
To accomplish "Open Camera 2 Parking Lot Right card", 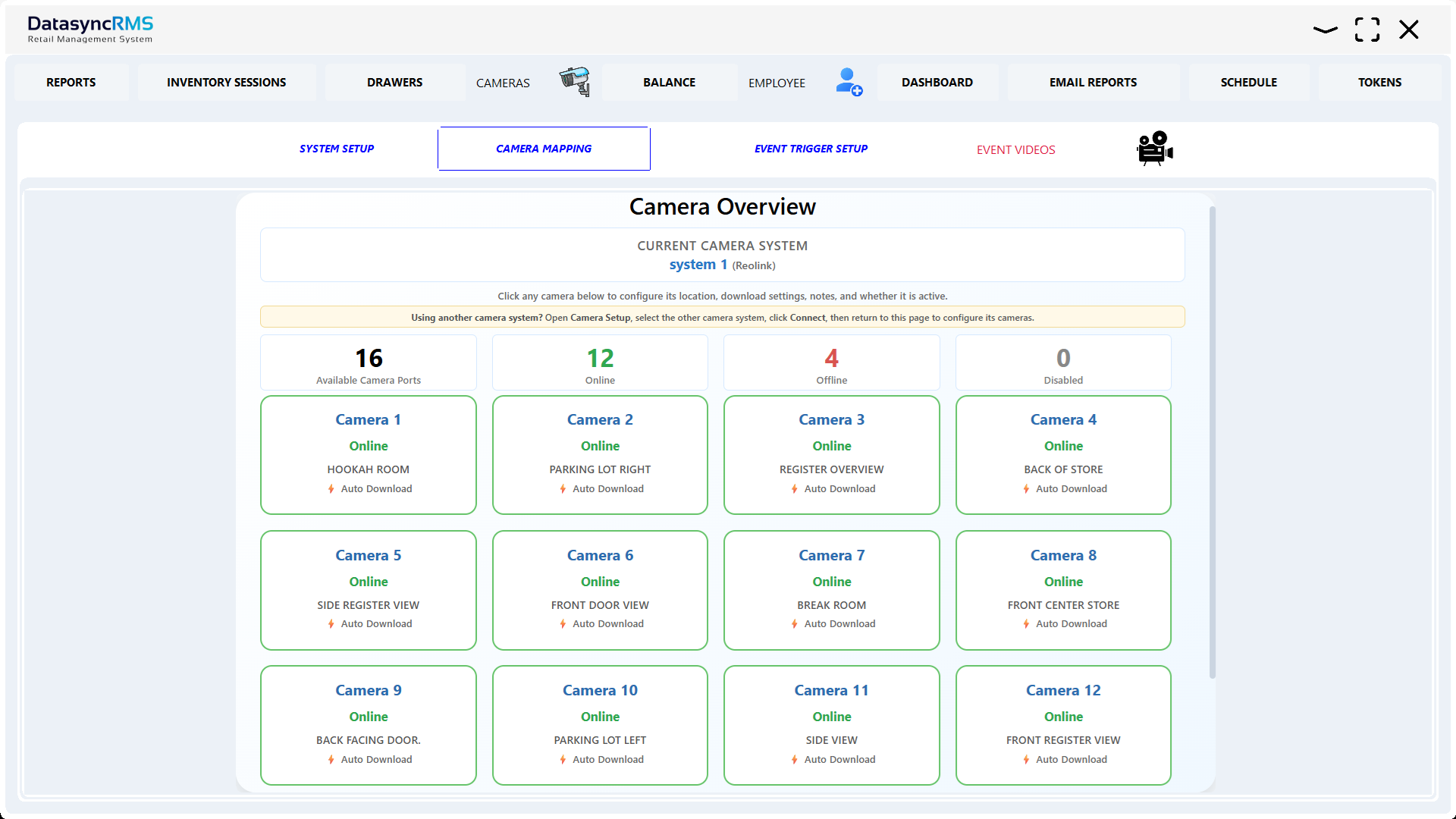I will (x=600, y=455).
